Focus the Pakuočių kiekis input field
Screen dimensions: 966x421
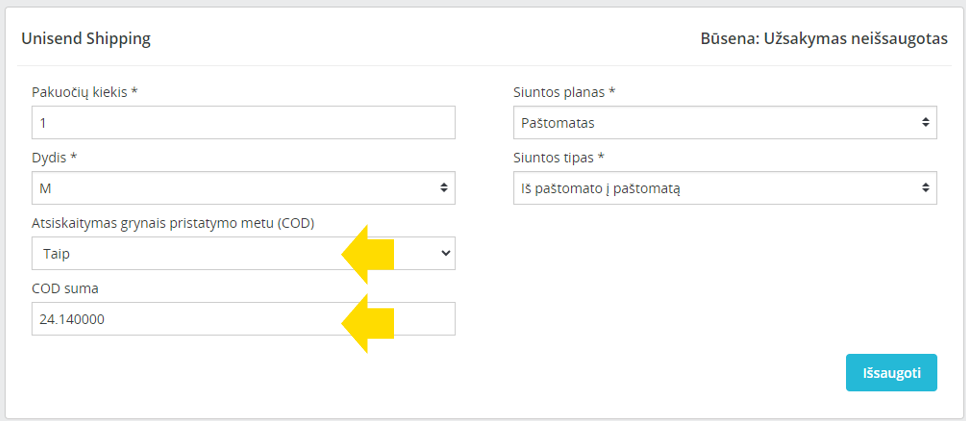(x=243, y=123)
